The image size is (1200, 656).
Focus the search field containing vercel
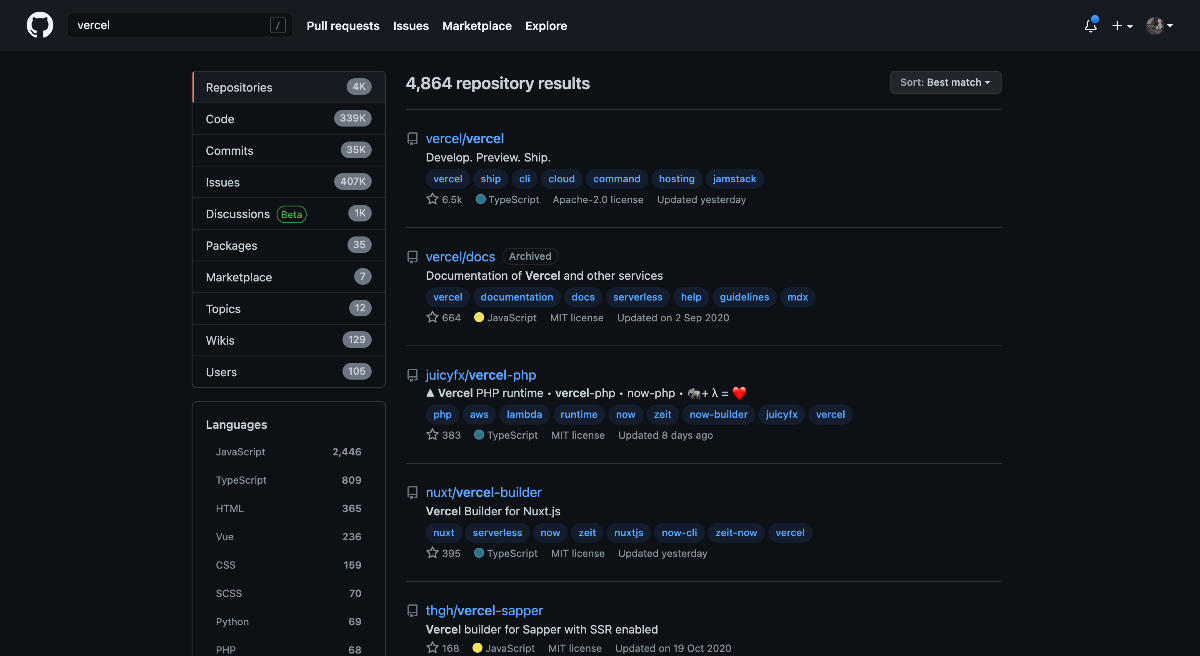[x=180, y=26]
